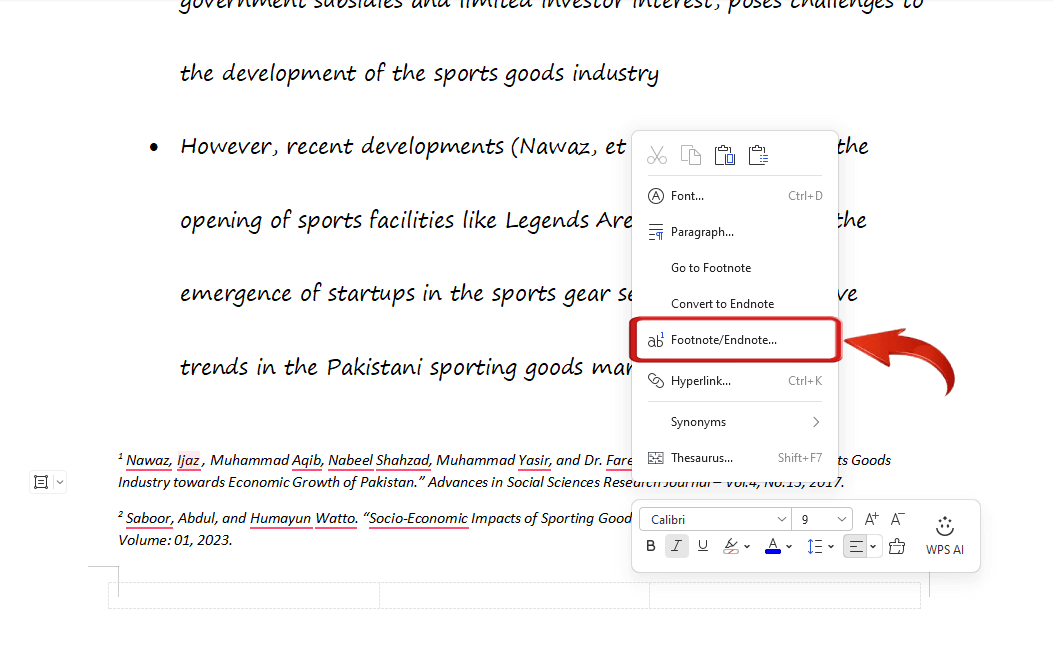Toggle italic formatting
Image resolution: width=1053 pixels, height=666 pixels.
click(677, 546)
